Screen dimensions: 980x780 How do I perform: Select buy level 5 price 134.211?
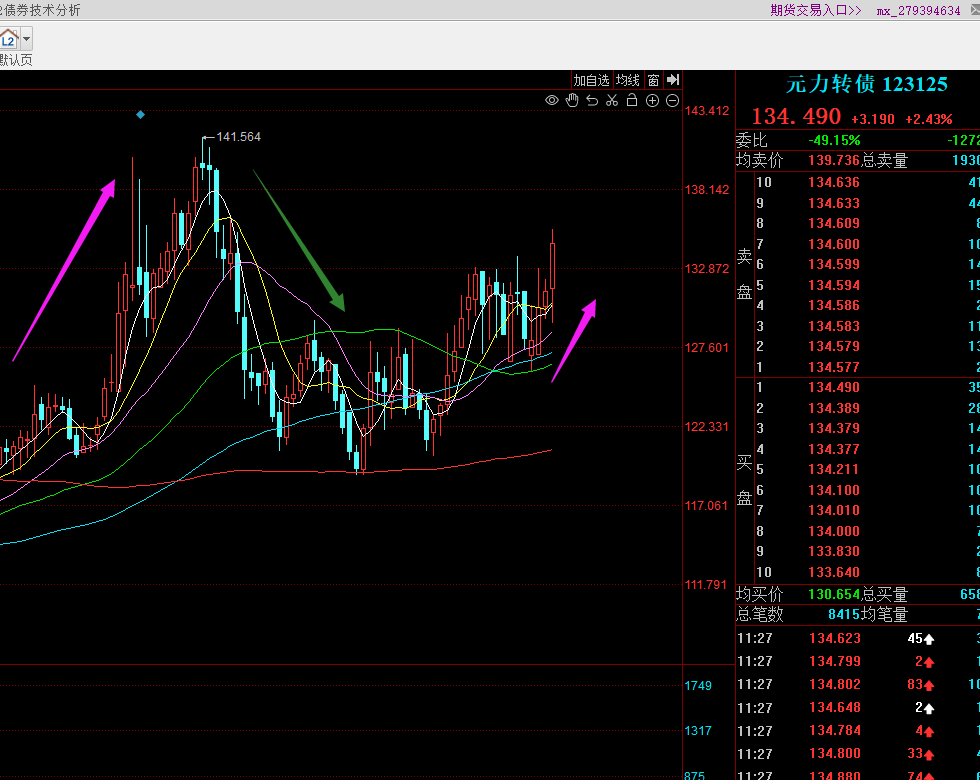834,469
